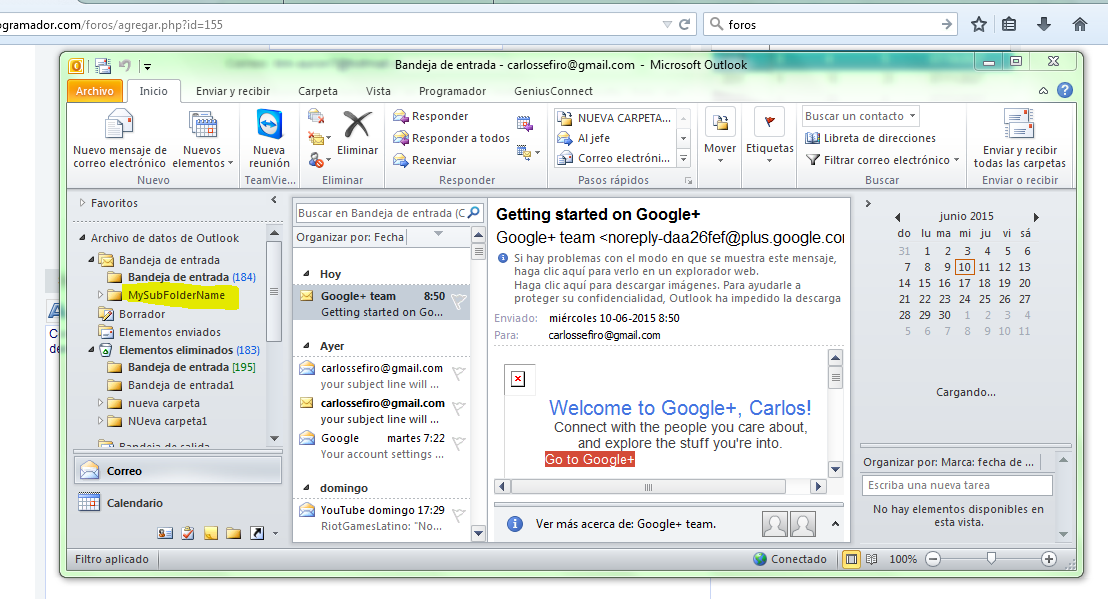Collapse the Elementos eliminados folder tree
Viewport: 1108px width, 599px height.
(x=91, y=350)
